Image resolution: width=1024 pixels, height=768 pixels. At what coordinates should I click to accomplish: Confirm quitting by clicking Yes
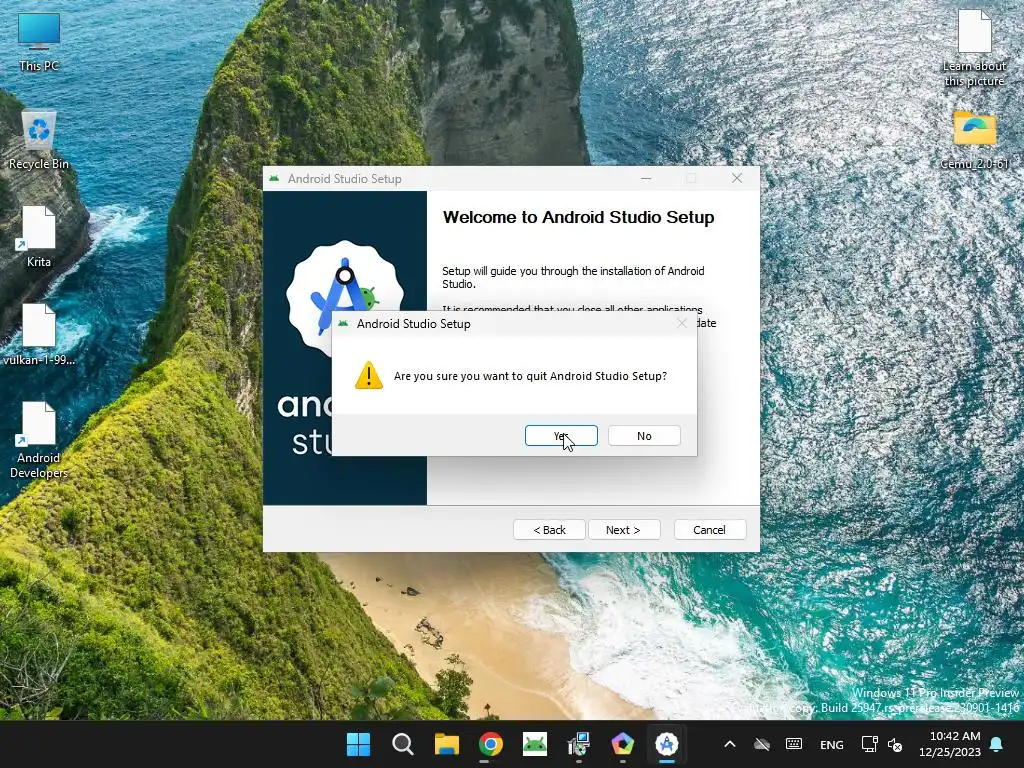point(561,436)
